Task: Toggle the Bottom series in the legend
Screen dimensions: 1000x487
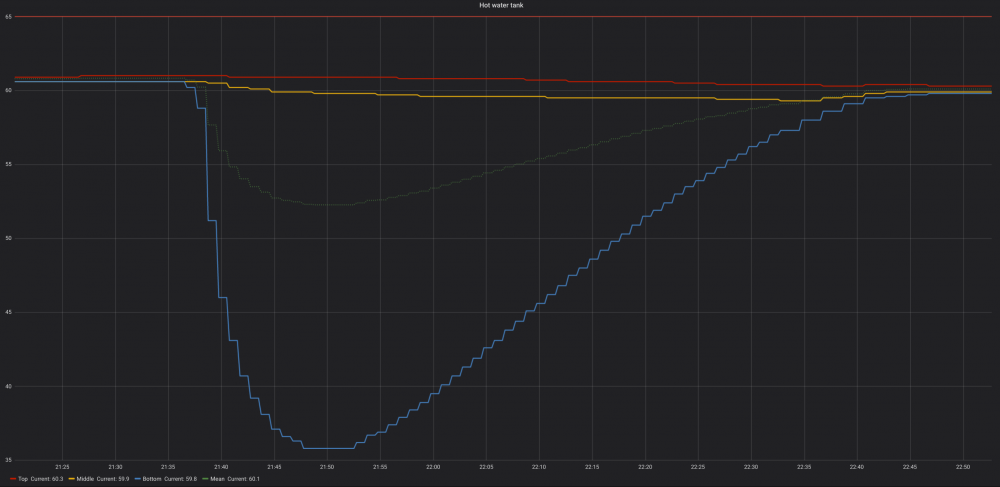Action: 151,480
